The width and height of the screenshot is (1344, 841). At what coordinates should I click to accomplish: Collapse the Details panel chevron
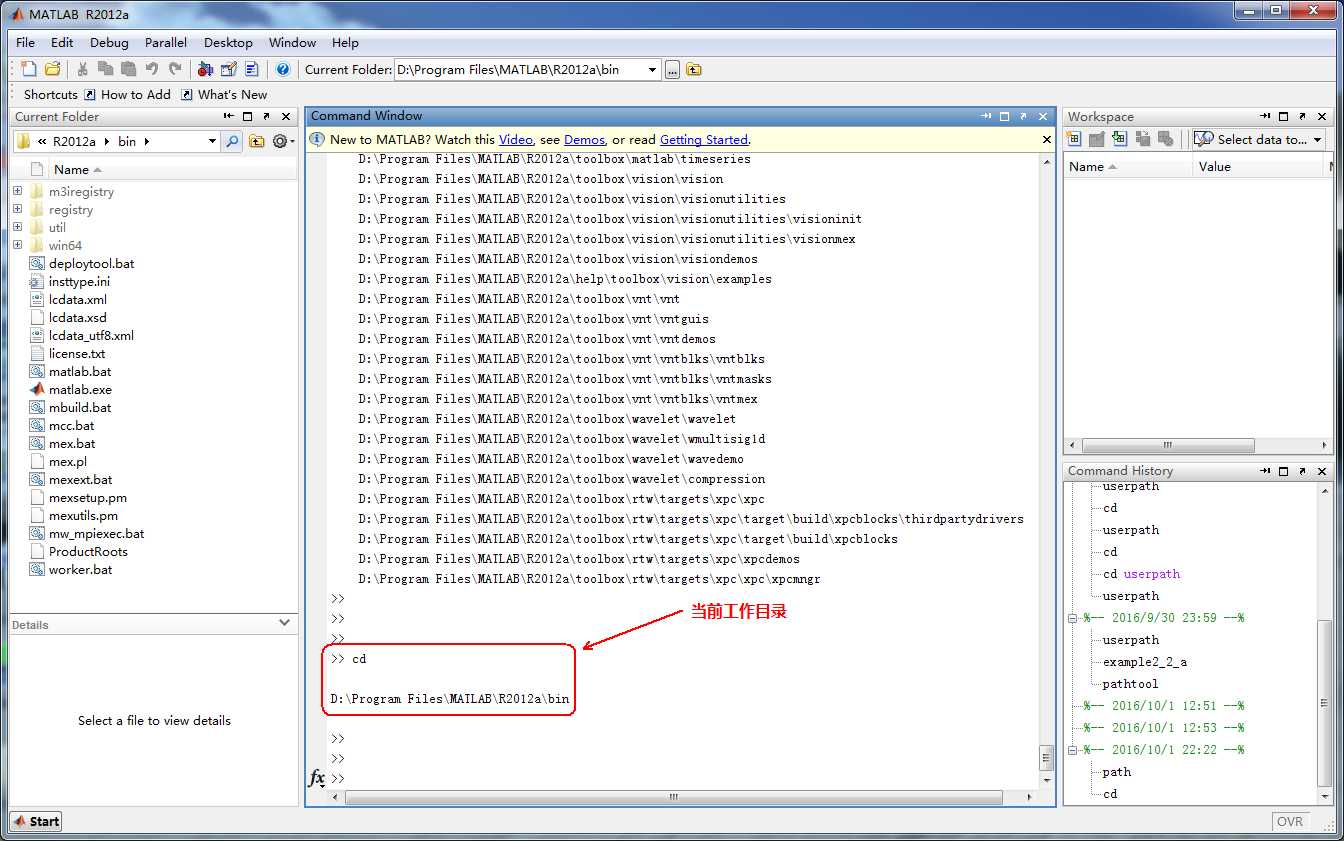pos(285,623)
